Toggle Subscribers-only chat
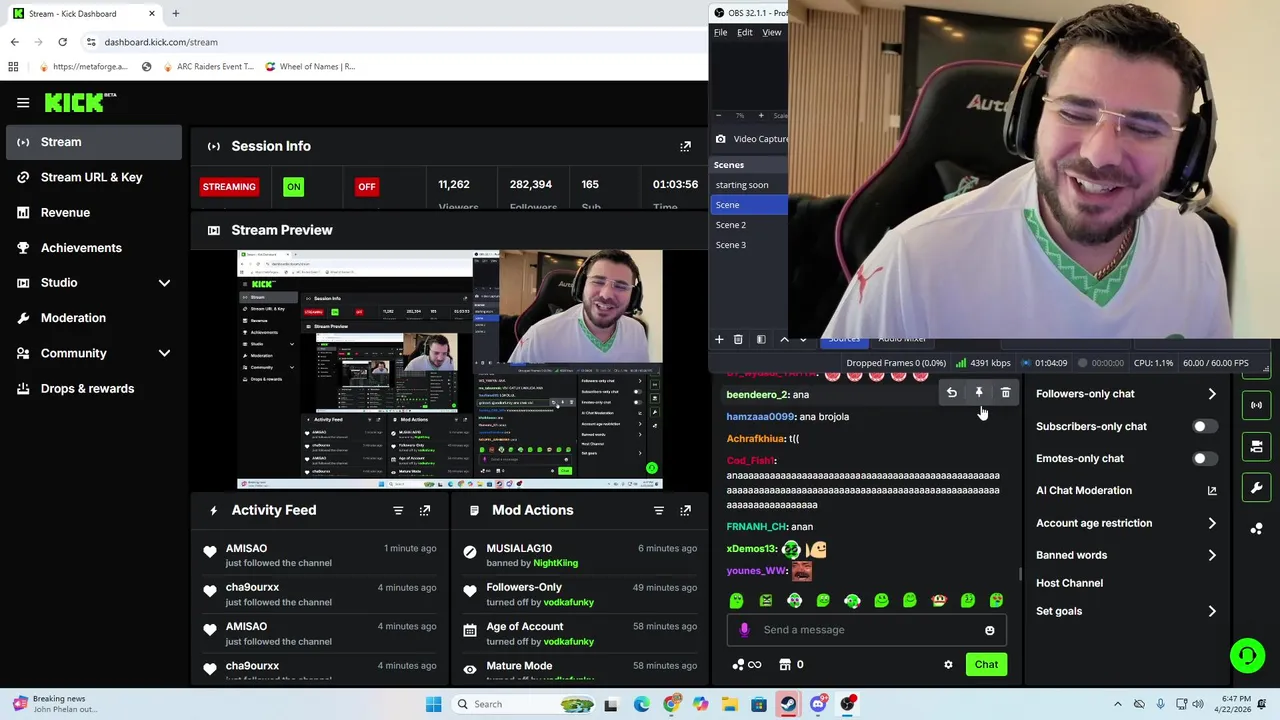1280x720 pixels. pyautogui.click(x=1205, y=426)
